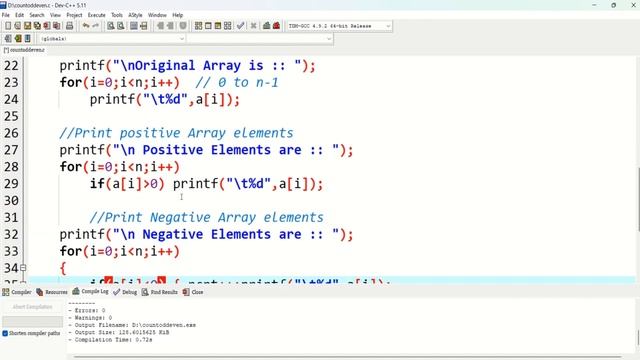The height and width of the screenshot is (360, 640).
Task: Click the comment "//Print positive Array elements"
Action: click(176, 133)
